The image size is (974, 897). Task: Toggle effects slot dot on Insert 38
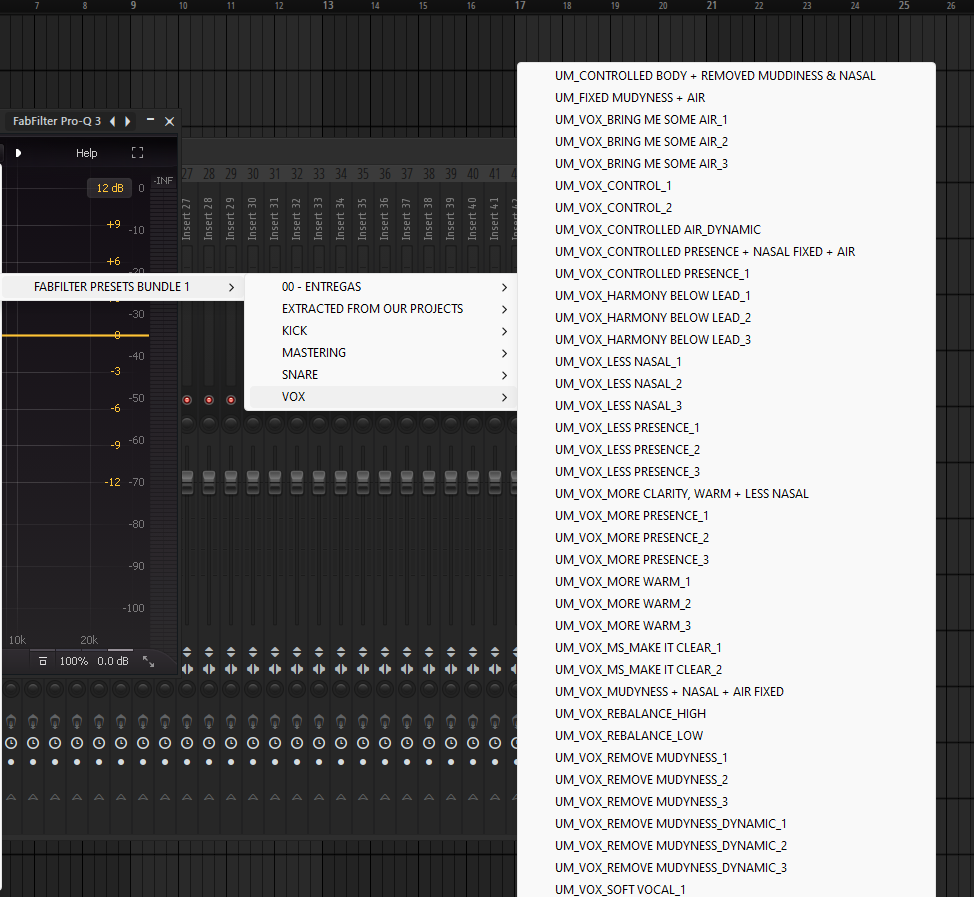point(429,762)
